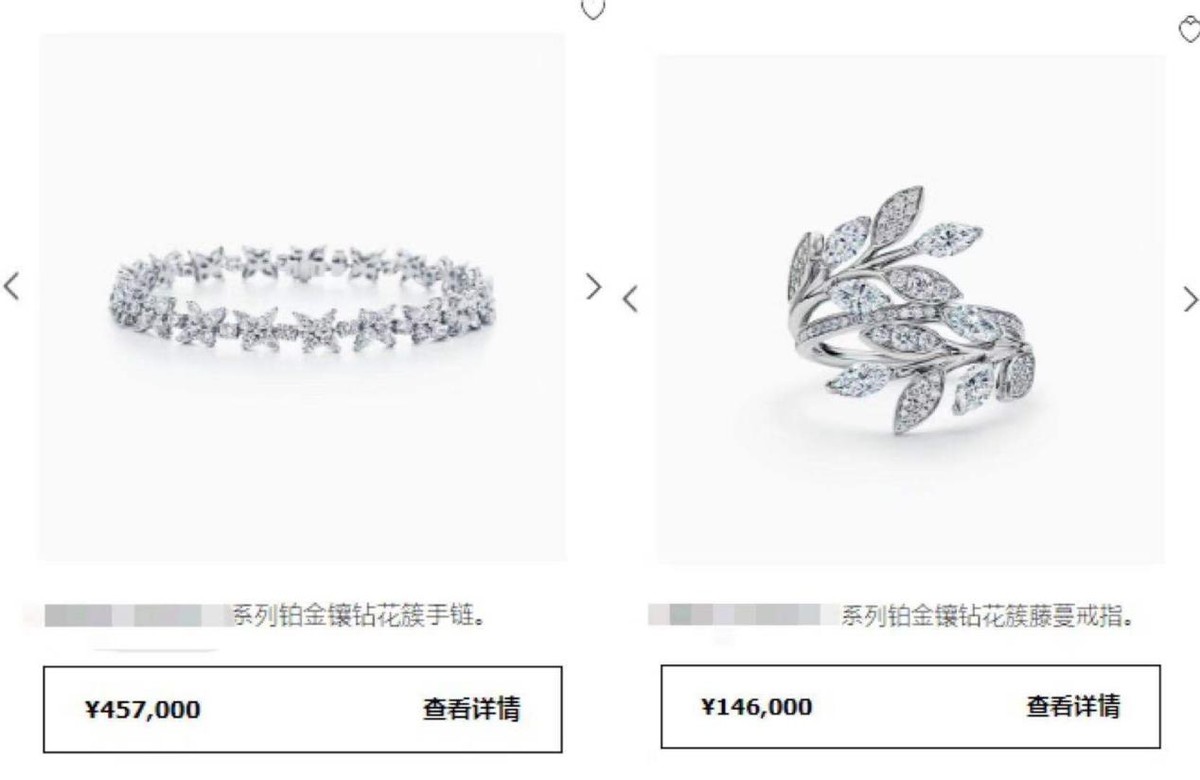Show previous photo of the diamond bracelet
1200x780 pixels.
click(x=12, y=286)
